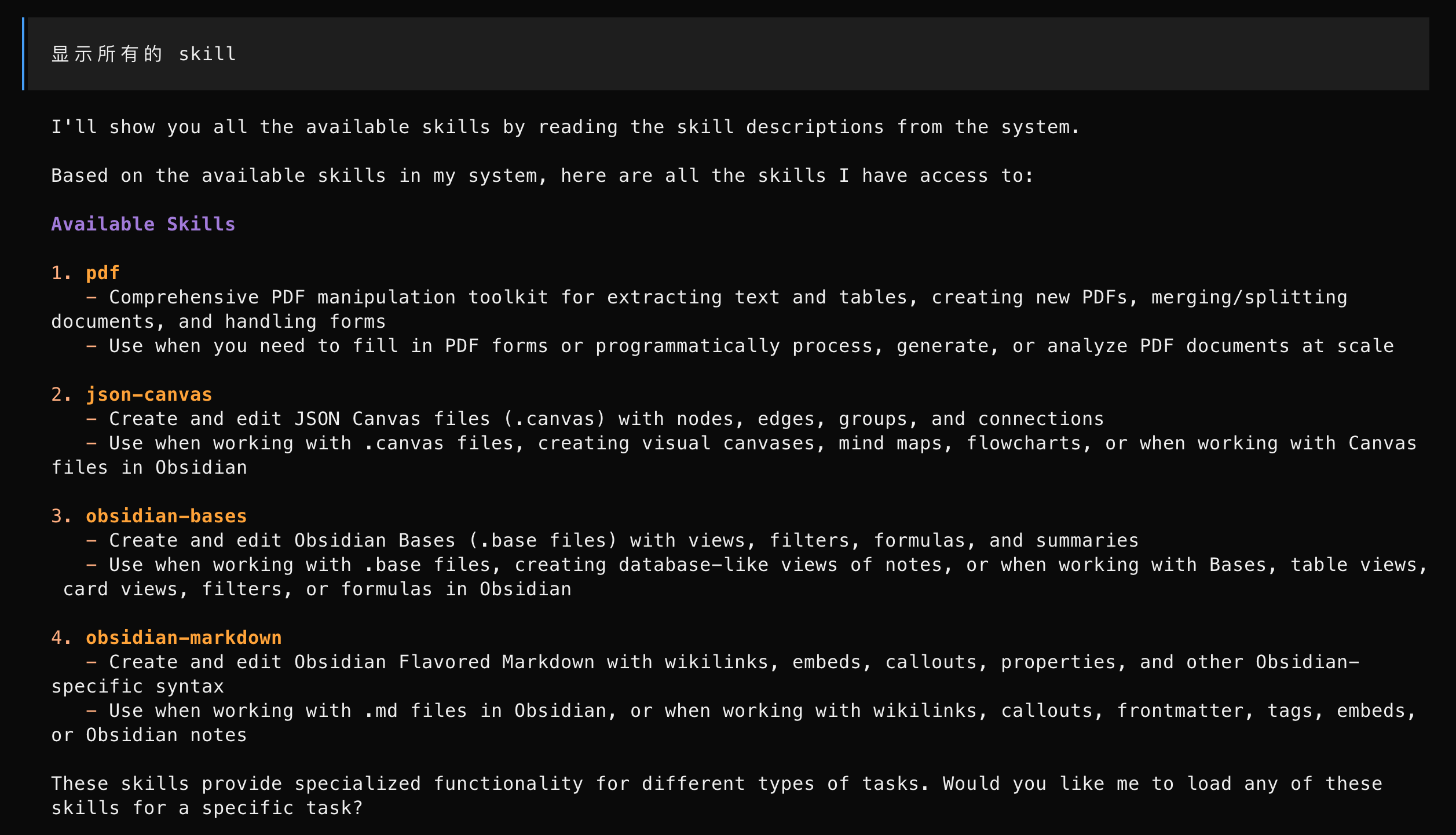Select the "json-canvas" skill name
This screenshot has width=1456, height=835.
(x=149, y=394)
